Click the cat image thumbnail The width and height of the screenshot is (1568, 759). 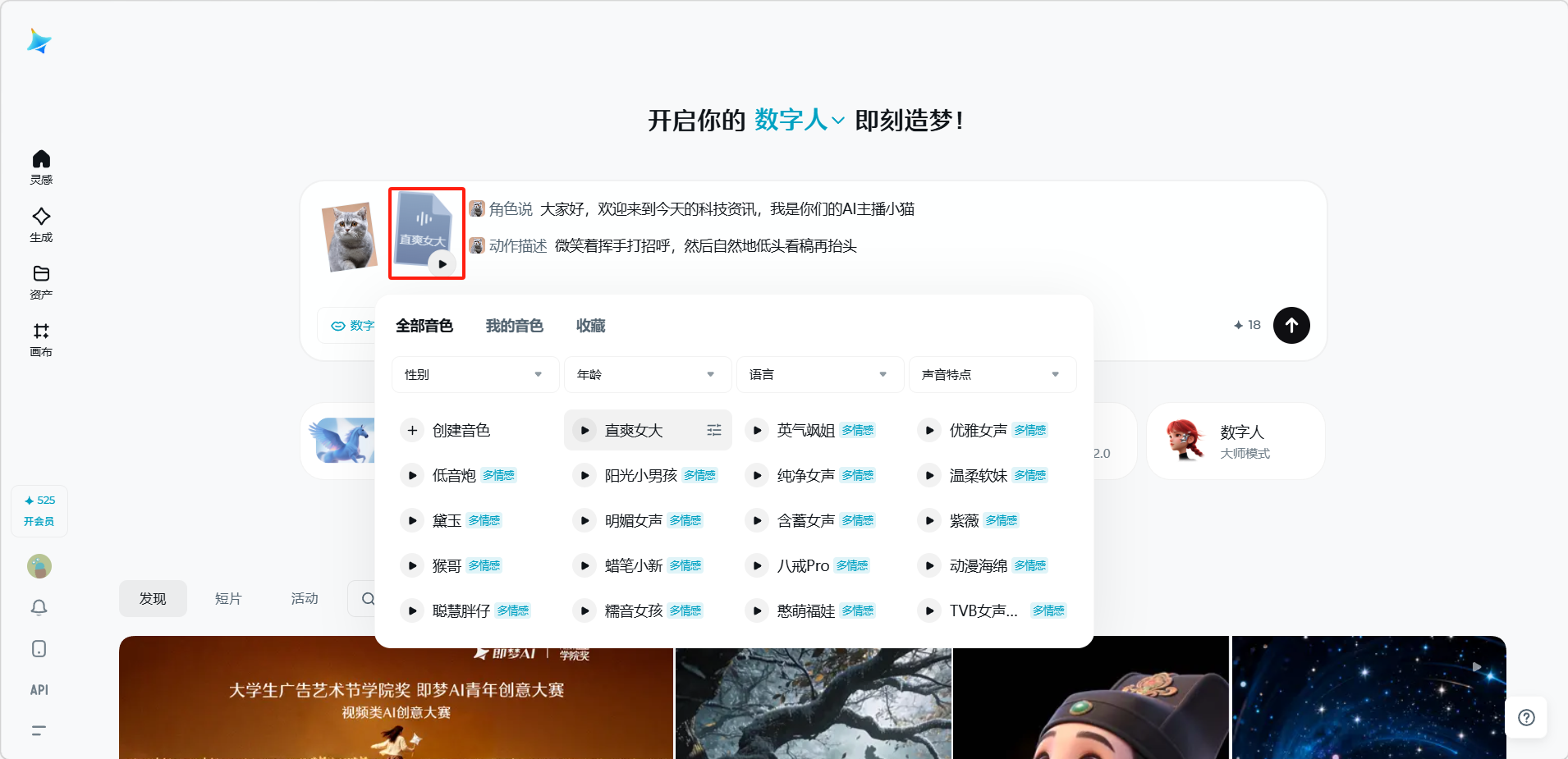click(x=350, y=237)
